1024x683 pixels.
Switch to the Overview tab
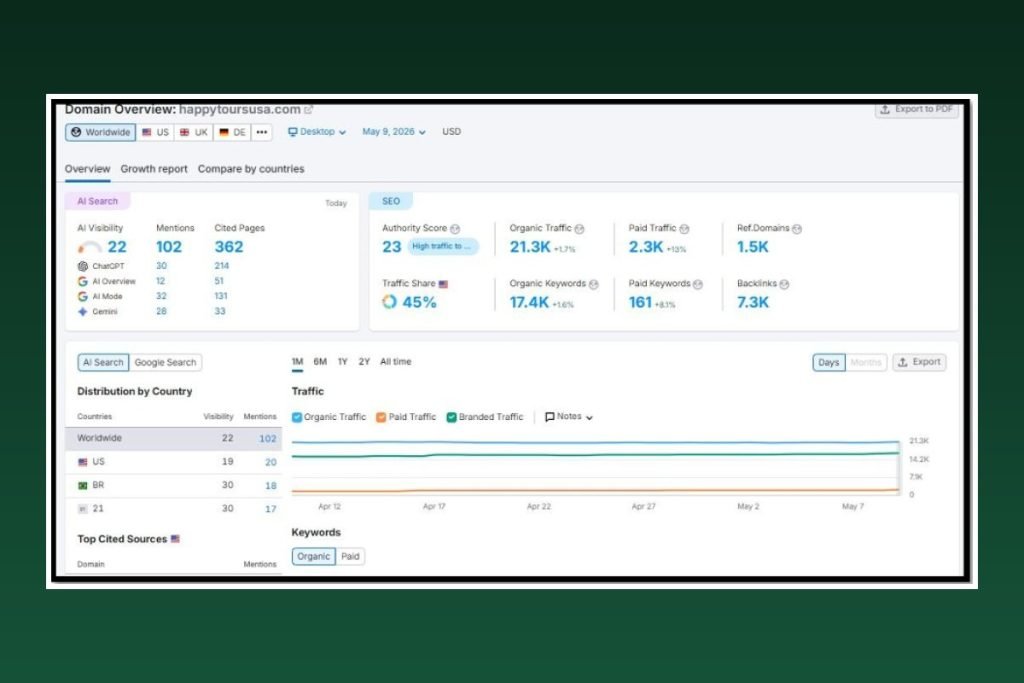pyautogui.click(x=88, y=169)
